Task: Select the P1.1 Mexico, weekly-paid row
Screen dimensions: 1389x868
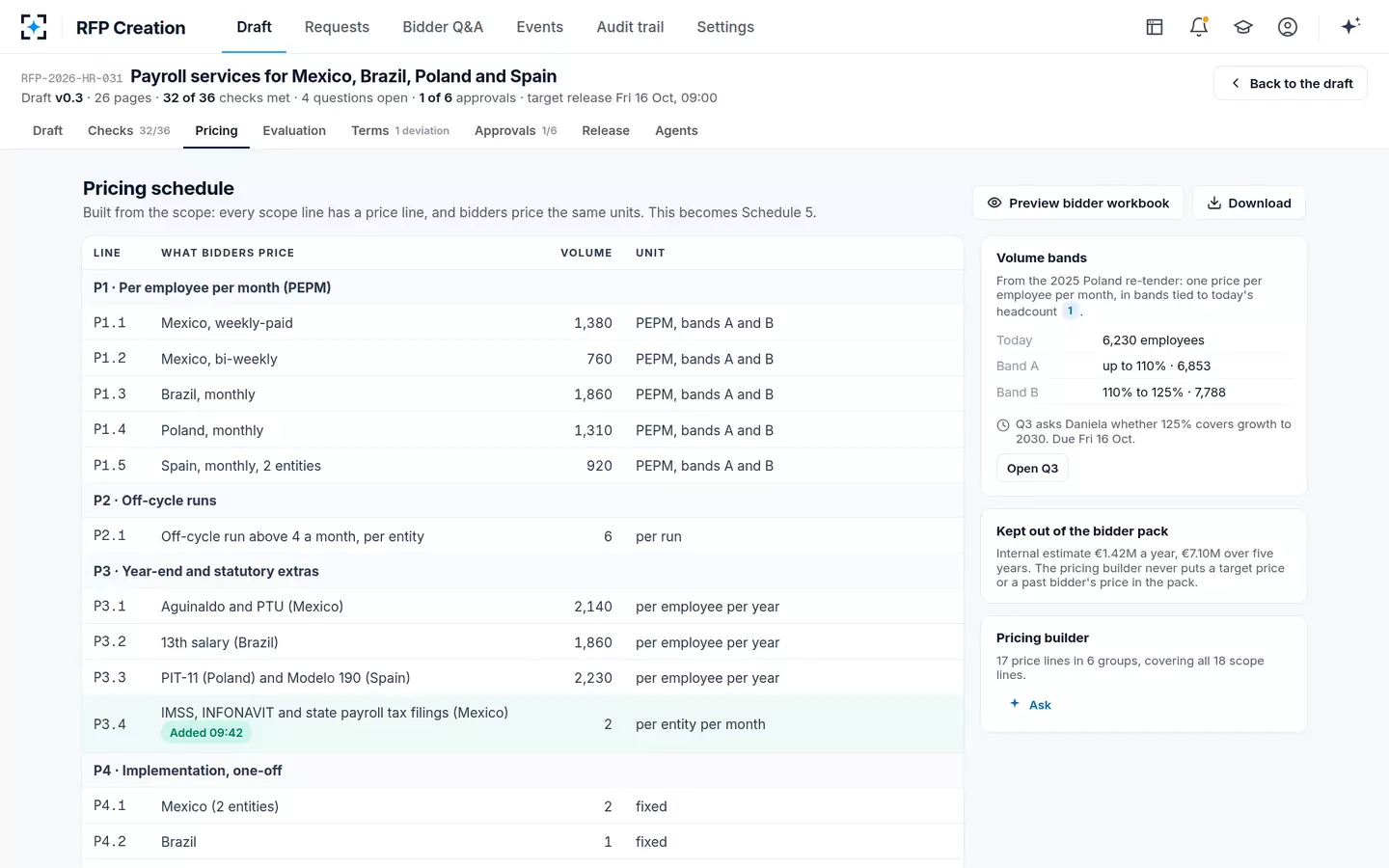Action: pyautogui.click(x=523, y=323)
